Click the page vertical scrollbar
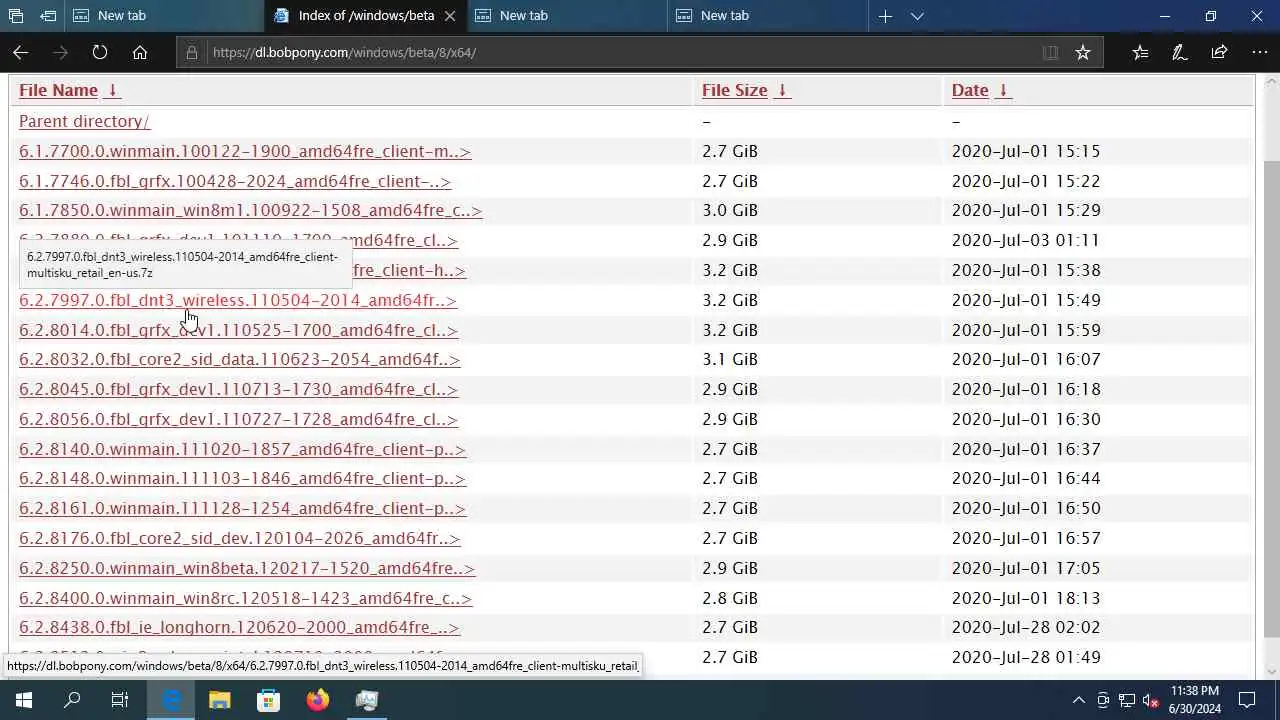Image resolution: width=1280 pixels, height=720 pixels. coord(1271,400)
